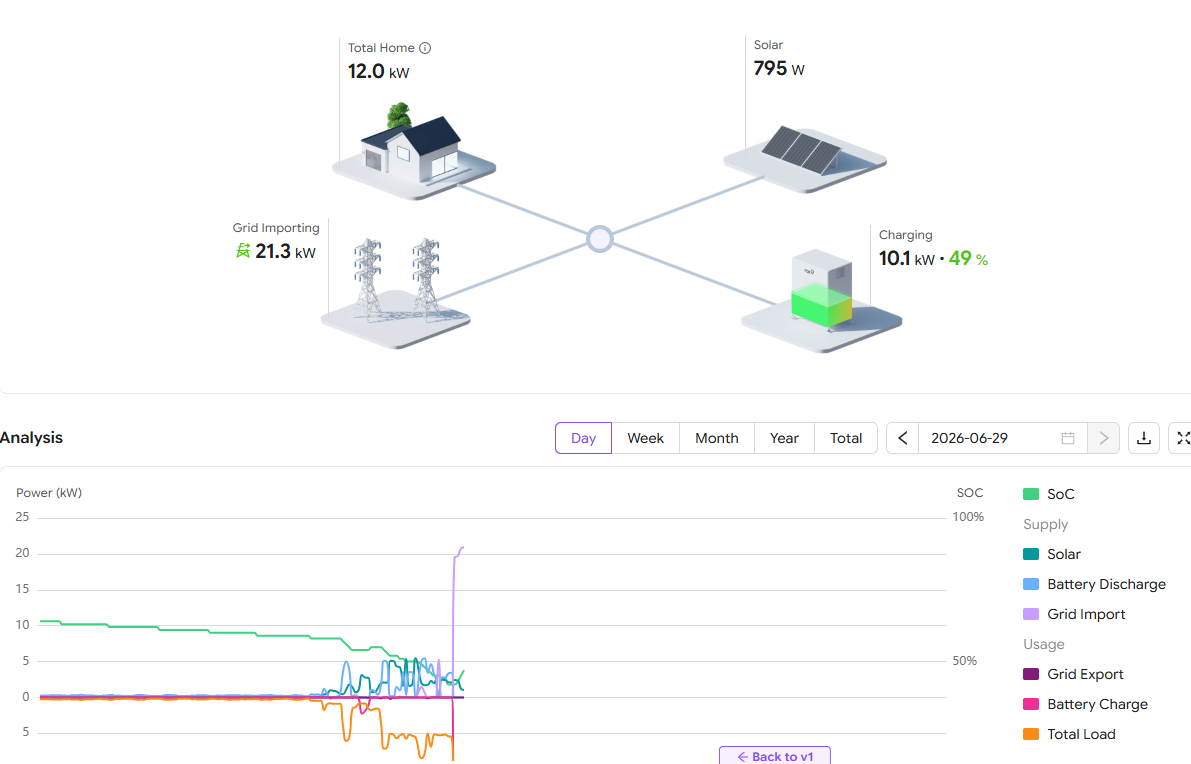Select the Month view tab
This screenshot has height=764, width=1191.
tap(717, 438)
